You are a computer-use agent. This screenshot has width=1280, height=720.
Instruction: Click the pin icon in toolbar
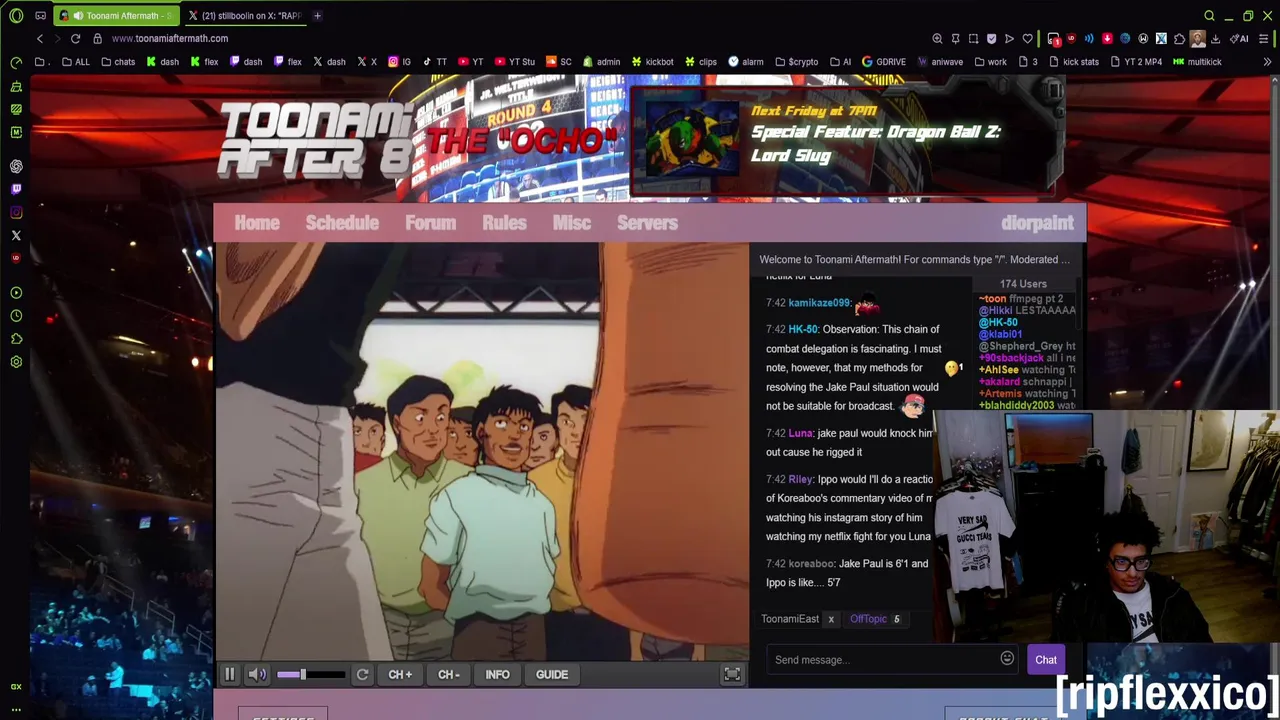[x=955, y=39]
